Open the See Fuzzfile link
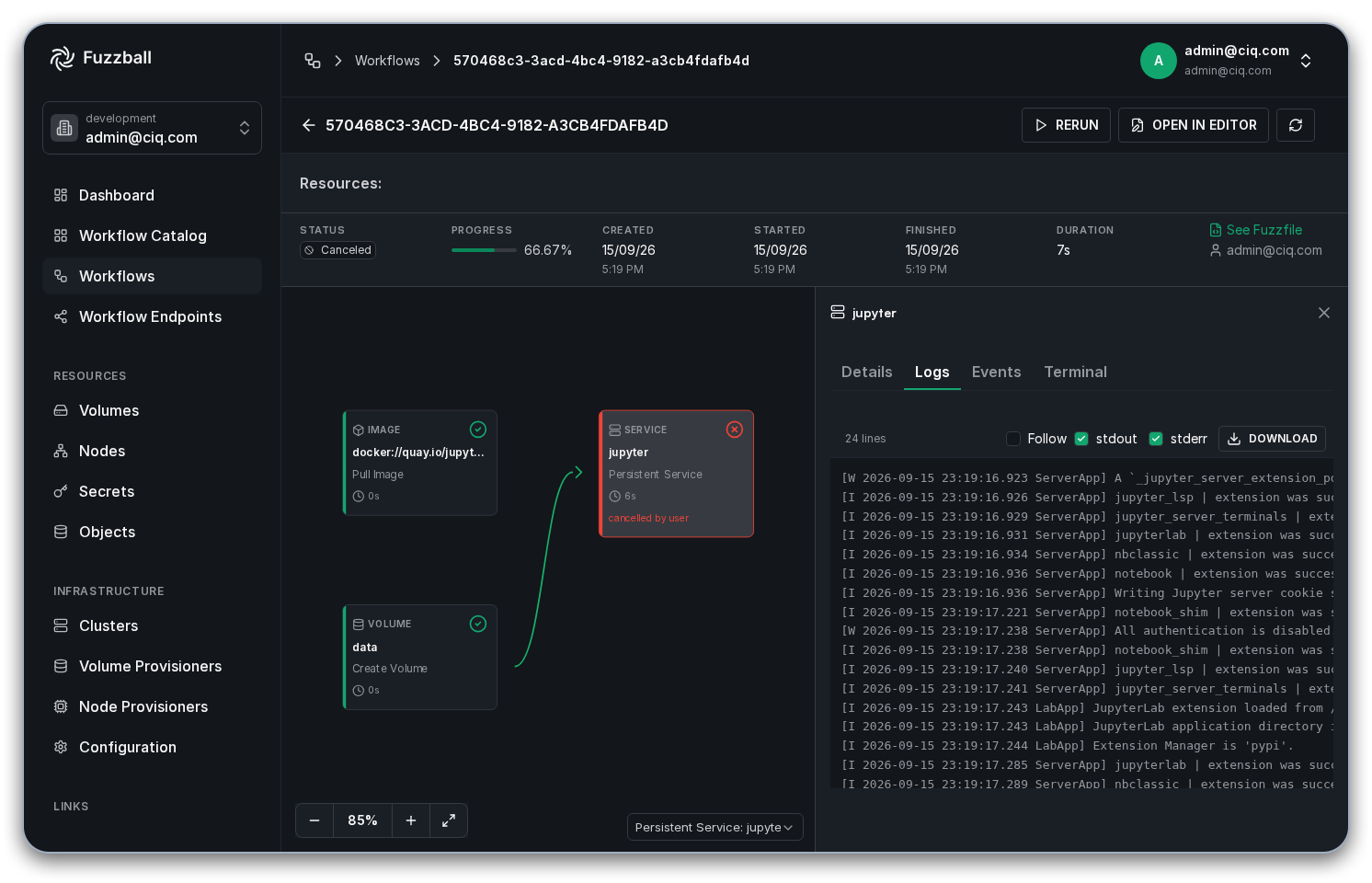1372x883 pixels. coord(1256,230)
